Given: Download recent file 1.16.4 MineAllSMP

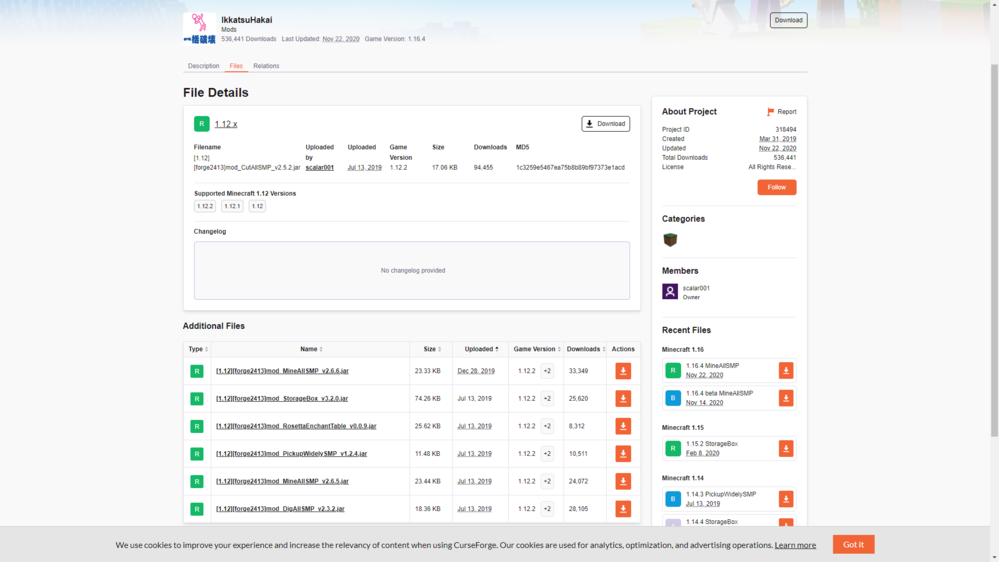Looking at the screenshot, I should pyautogui.click(x=786, y=371).
